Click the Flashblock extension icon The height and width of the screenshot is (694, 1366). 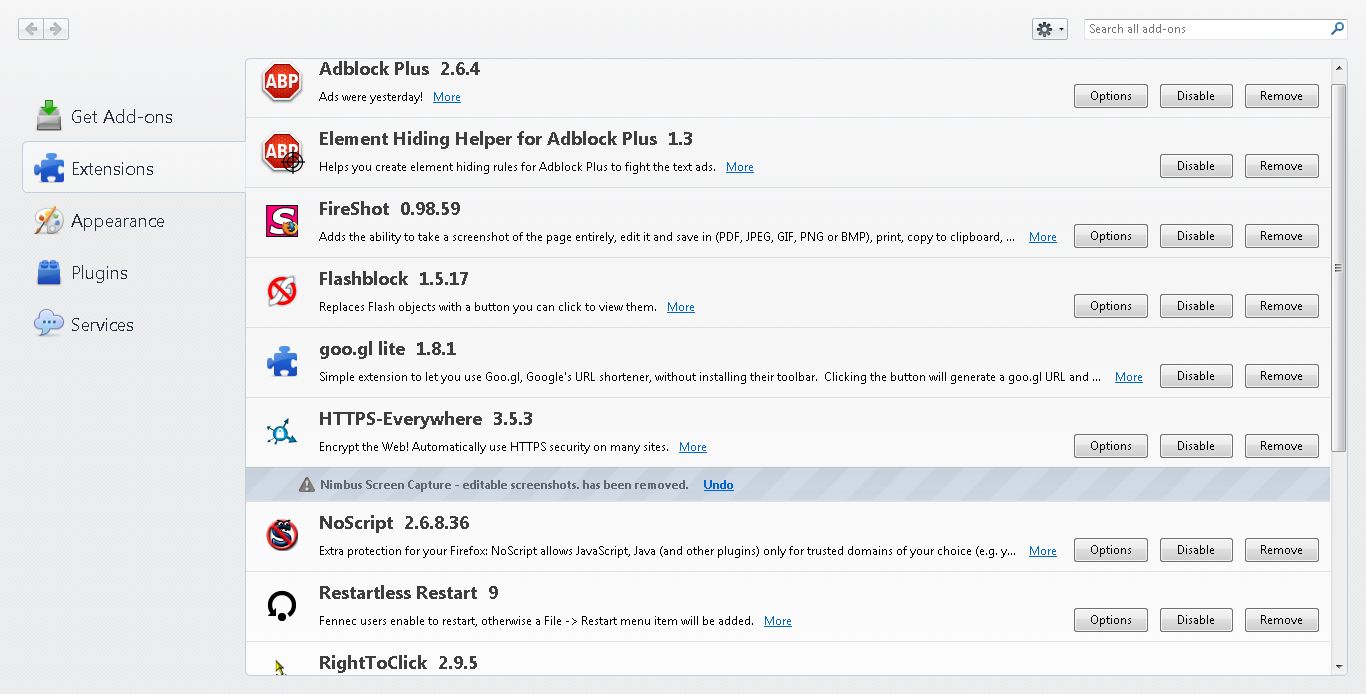pyautogui.click(x=282, y=291)
